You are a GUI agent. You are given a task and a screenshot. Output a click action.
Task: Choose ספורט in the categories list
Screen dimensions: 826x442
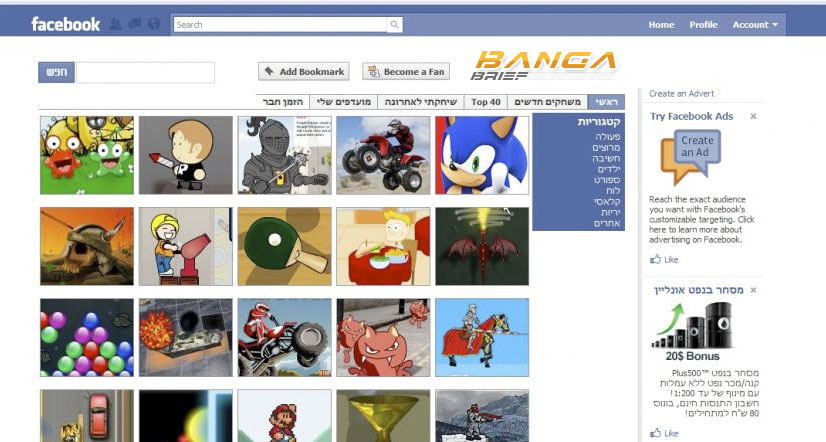pos(607,180)
